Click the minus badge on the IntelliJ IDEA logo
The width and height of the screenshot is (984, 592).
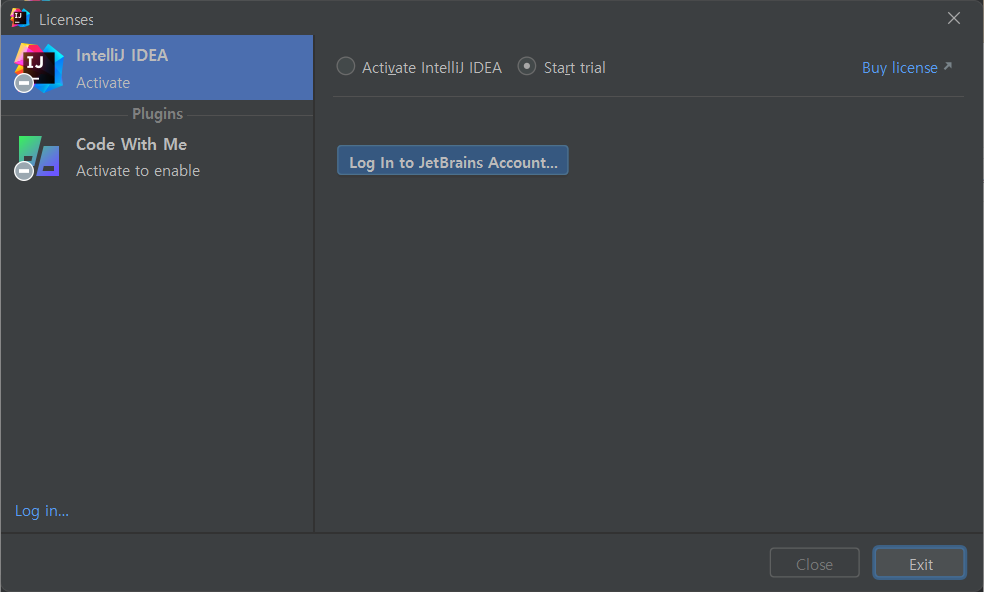(x=24, y=83)
